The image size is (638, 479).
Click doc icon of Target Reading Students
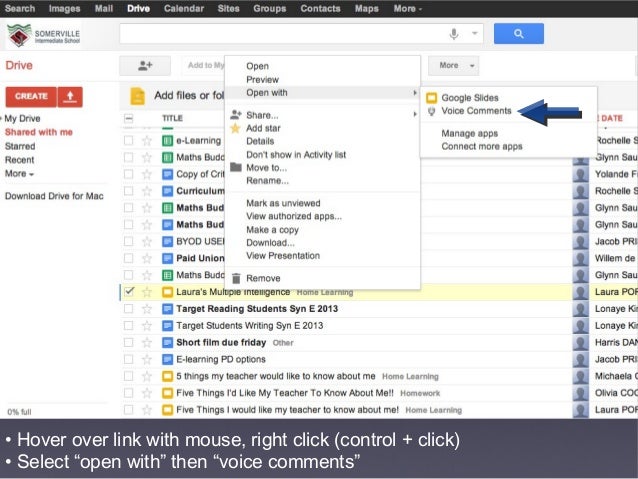(x=167, y=309)
